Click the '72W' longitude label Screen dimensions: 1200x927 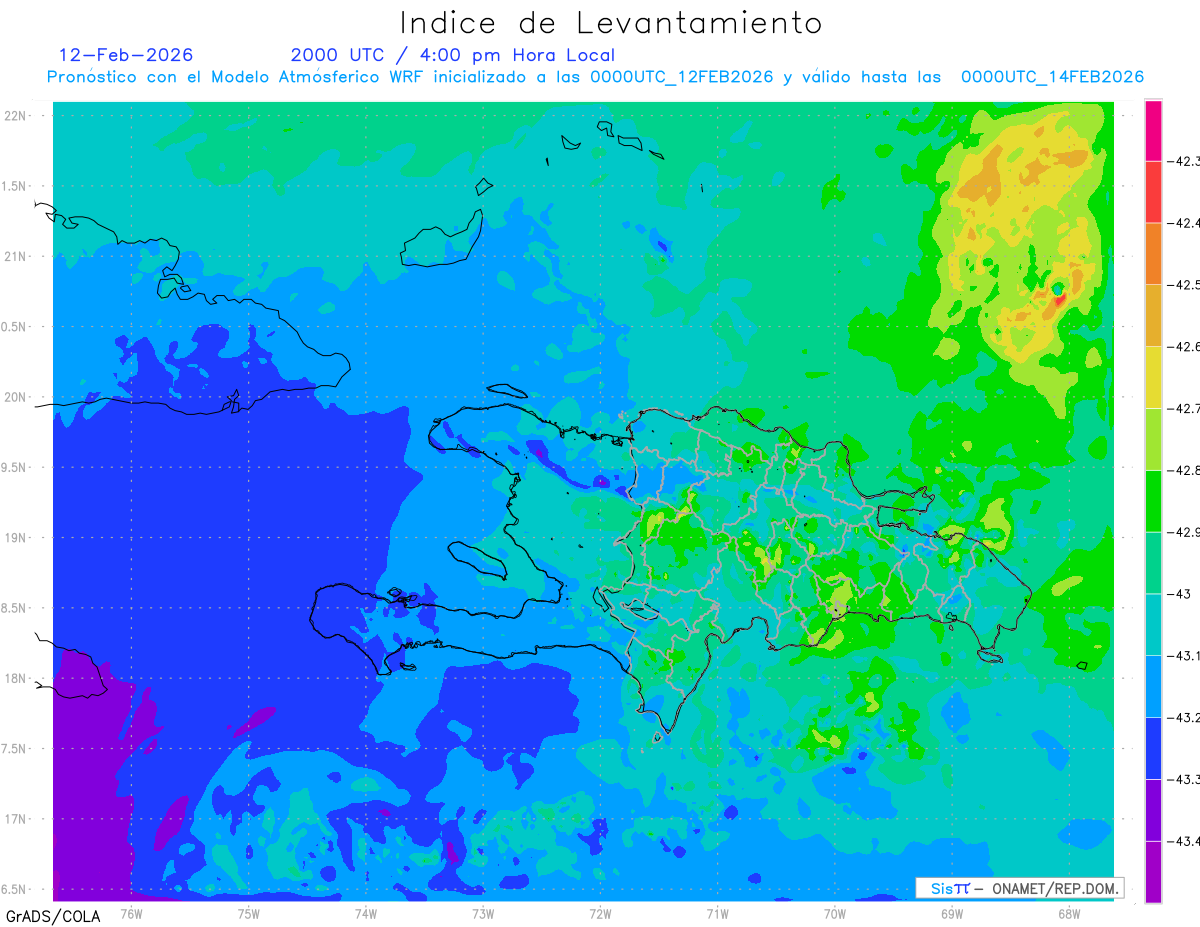click(x=600, y=913)
